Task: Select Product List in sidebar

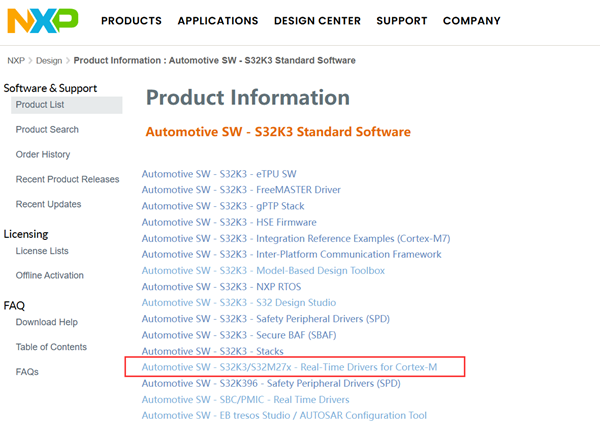Action: (x=67, y=105)
